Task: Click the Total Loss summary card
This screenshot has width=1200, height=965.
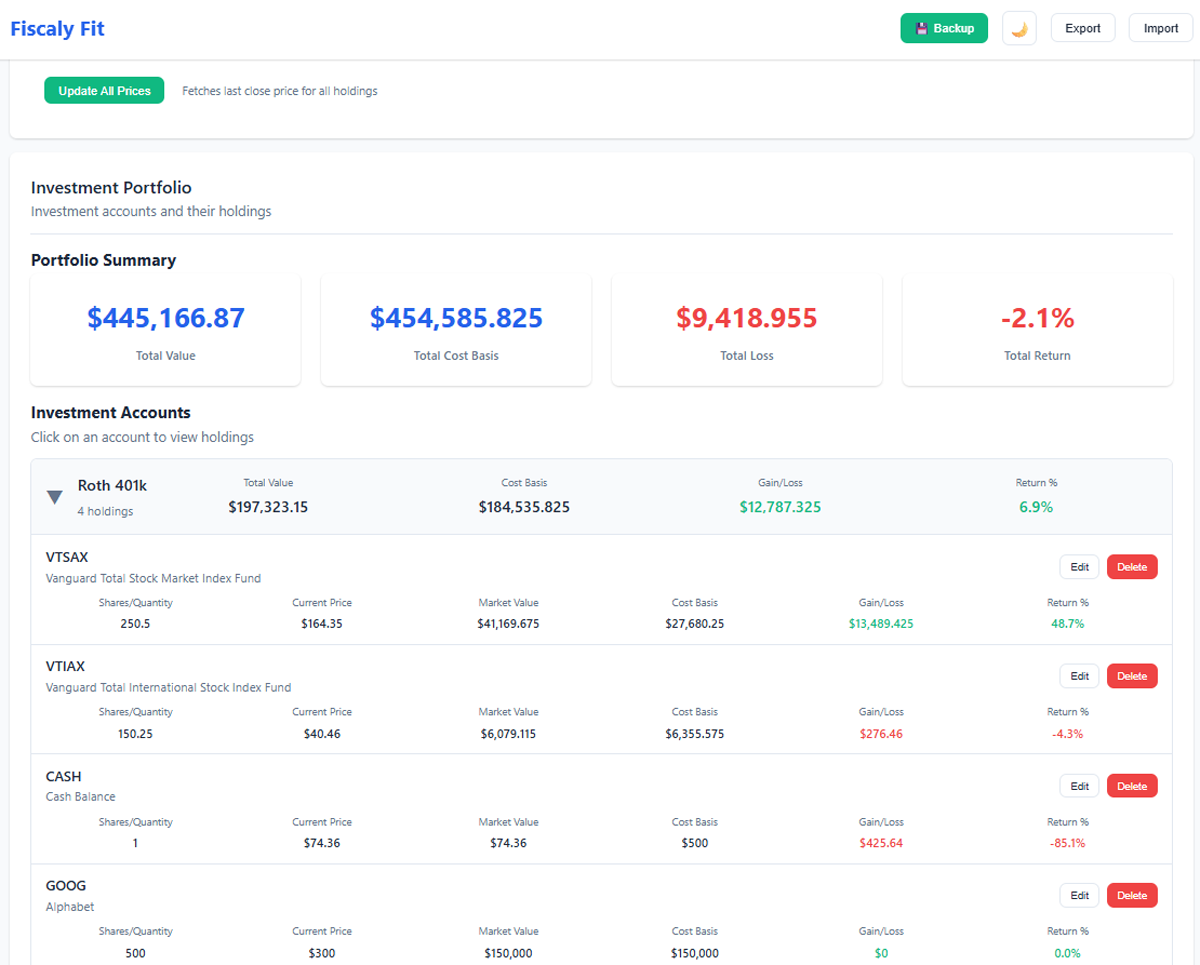Action: (746, 330)
